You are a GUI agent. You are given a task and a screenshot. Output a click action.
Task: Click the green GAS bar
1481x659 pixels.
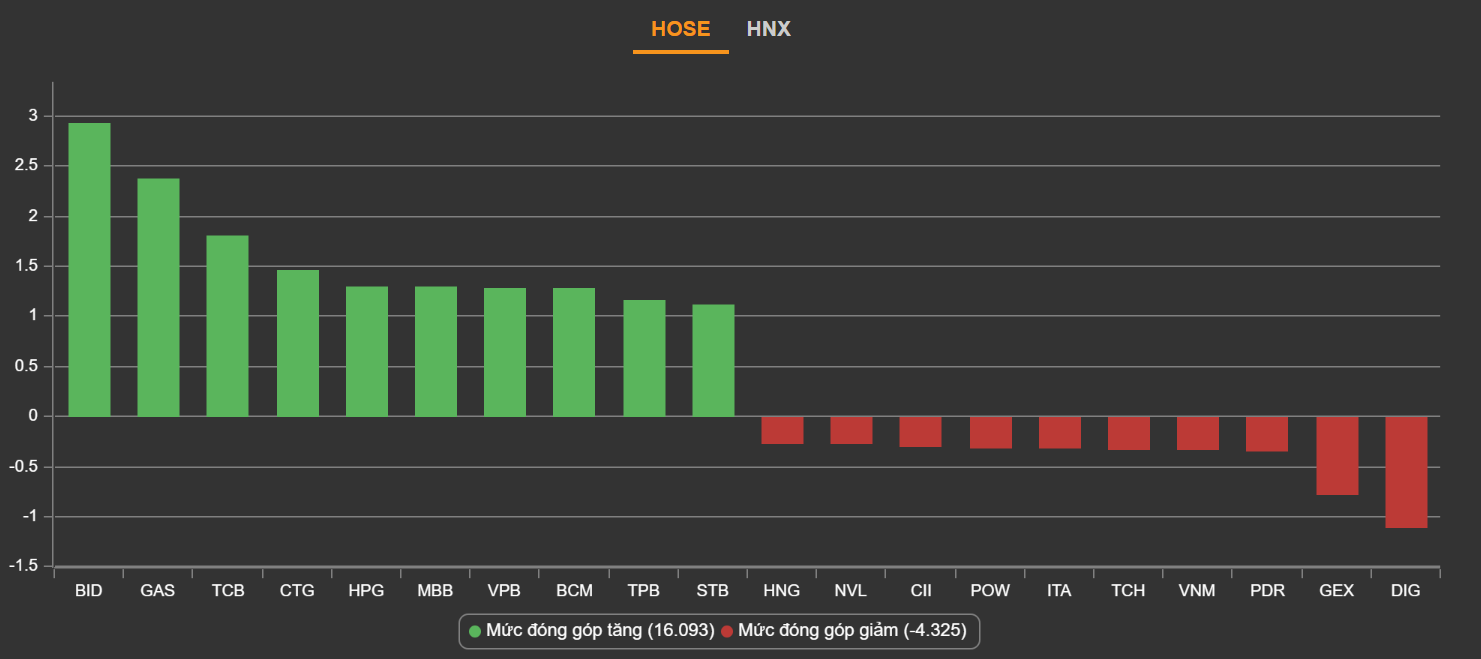[158, 297]
